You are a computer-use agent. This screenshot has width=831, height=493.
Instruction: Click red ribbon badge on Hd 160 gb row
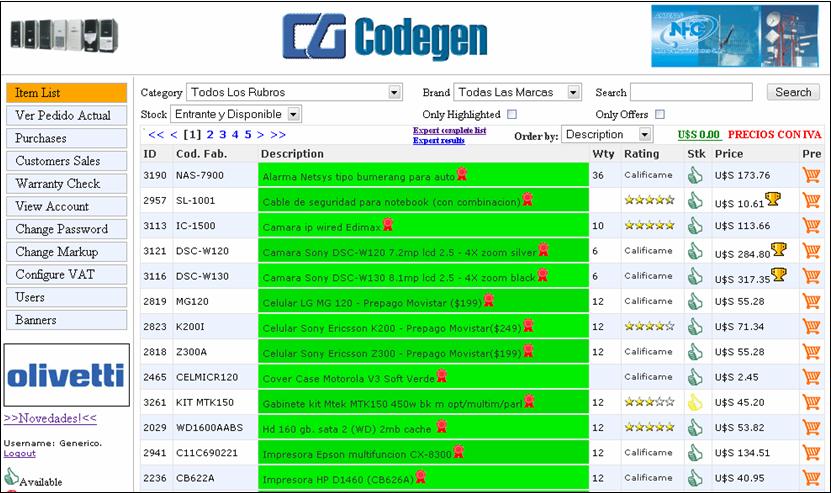tap(441, 426)
